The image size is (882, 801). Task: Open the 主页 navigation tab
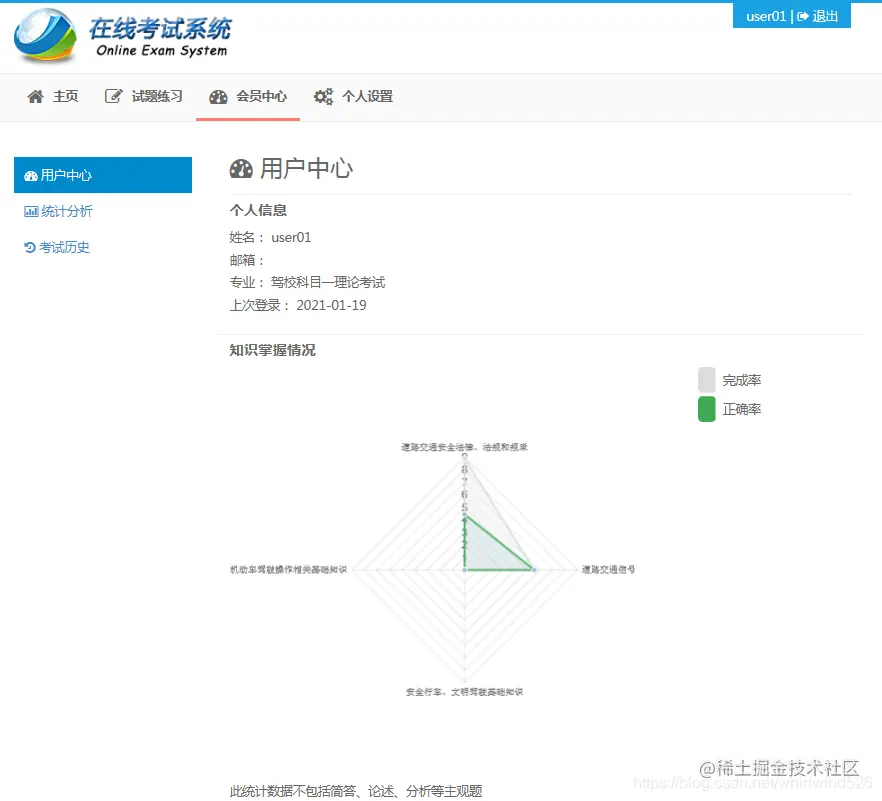tap(53, 97)
